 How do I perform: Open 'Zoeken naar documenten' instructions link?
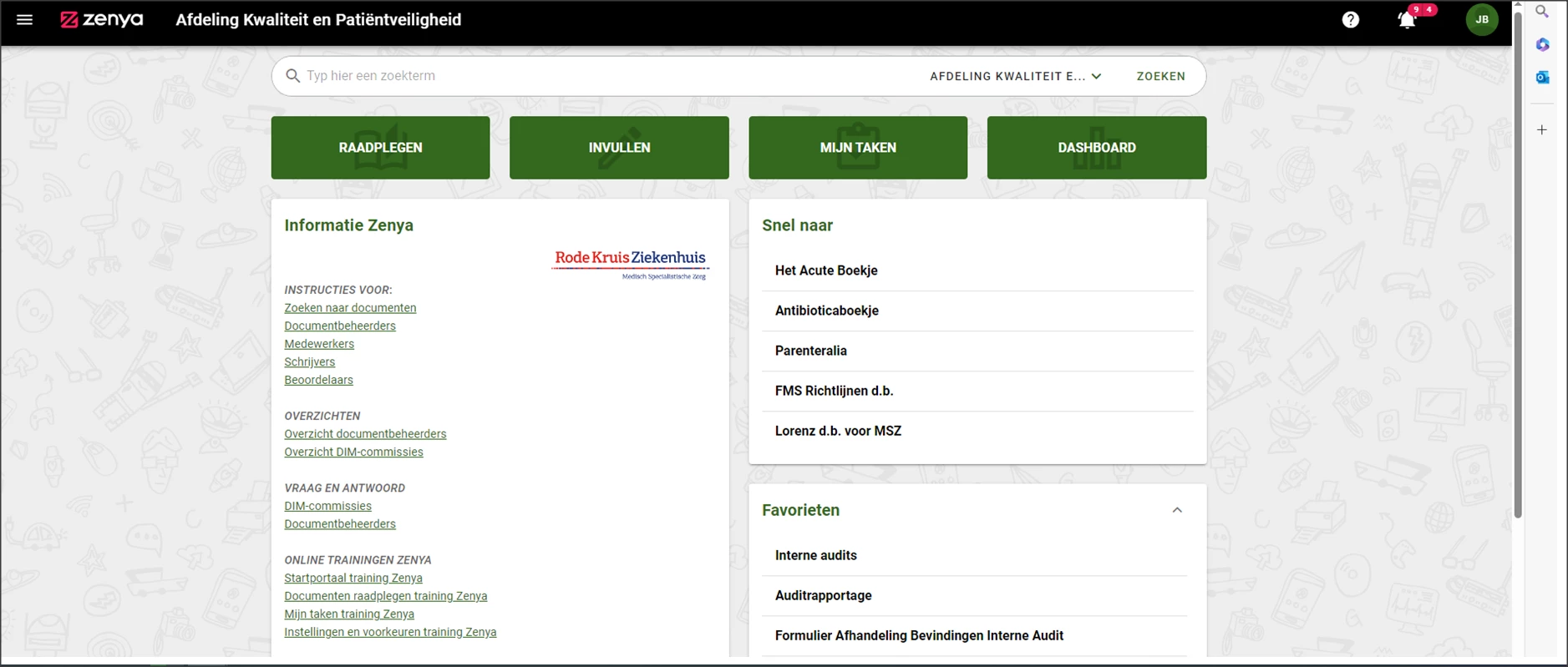pos(350,308)
